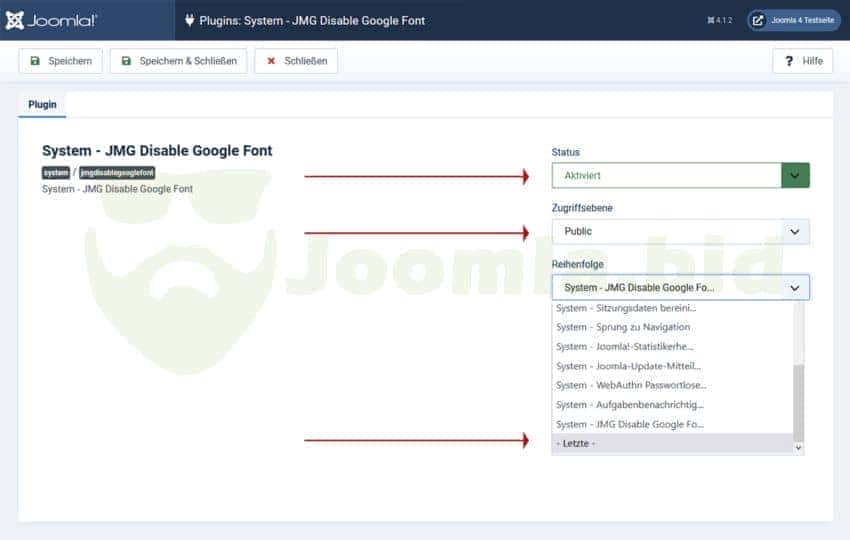Click the Reihenfolge field label

click(577, 264)
